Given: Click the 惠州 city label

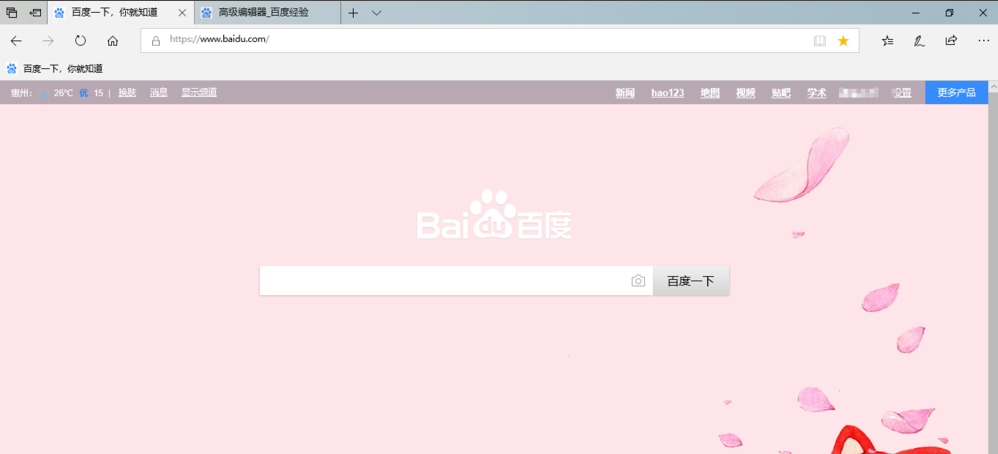Looking at the screenshot, I should tap(22, 93).
